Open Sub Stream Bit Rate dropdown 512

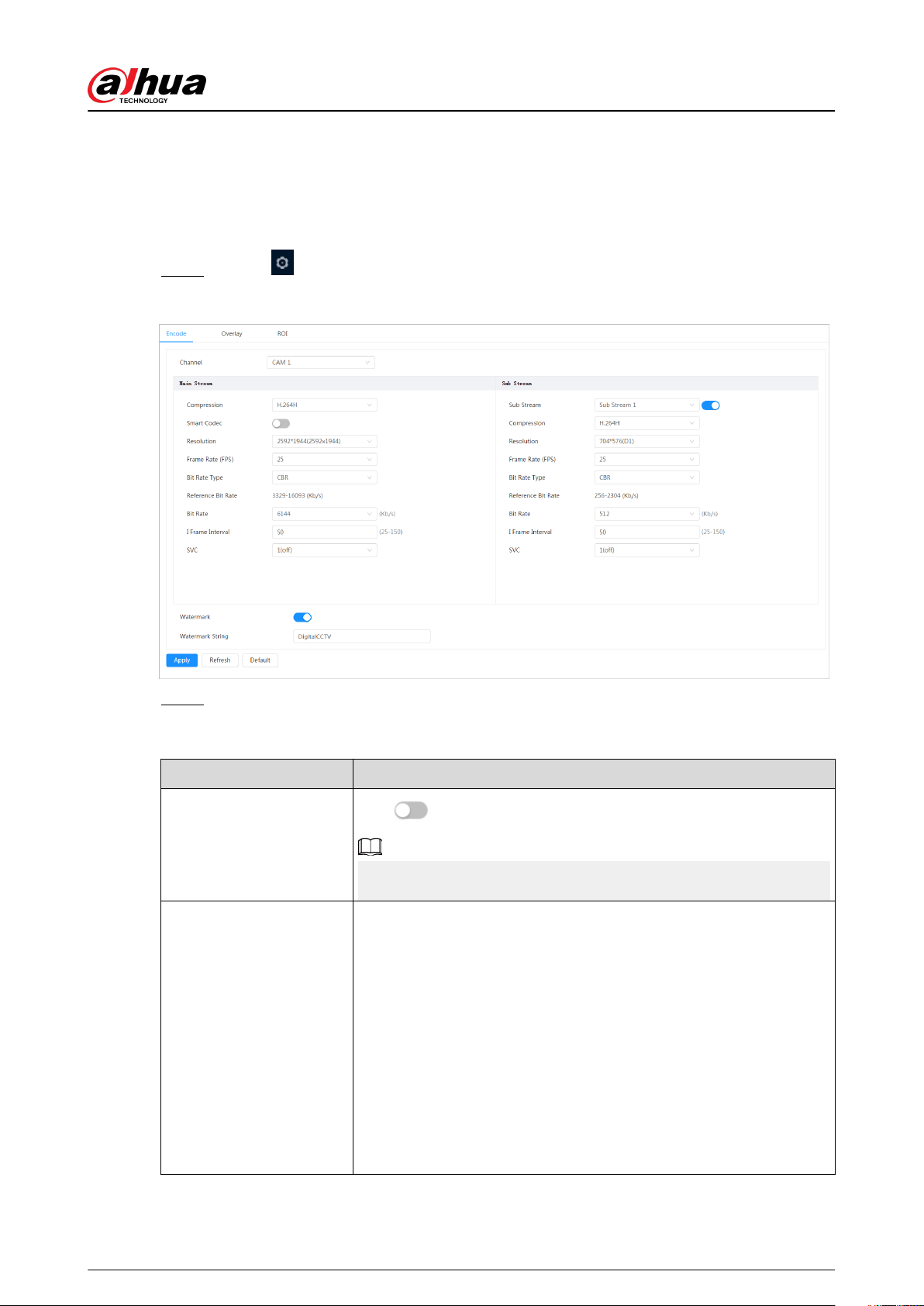coord(646,514)
